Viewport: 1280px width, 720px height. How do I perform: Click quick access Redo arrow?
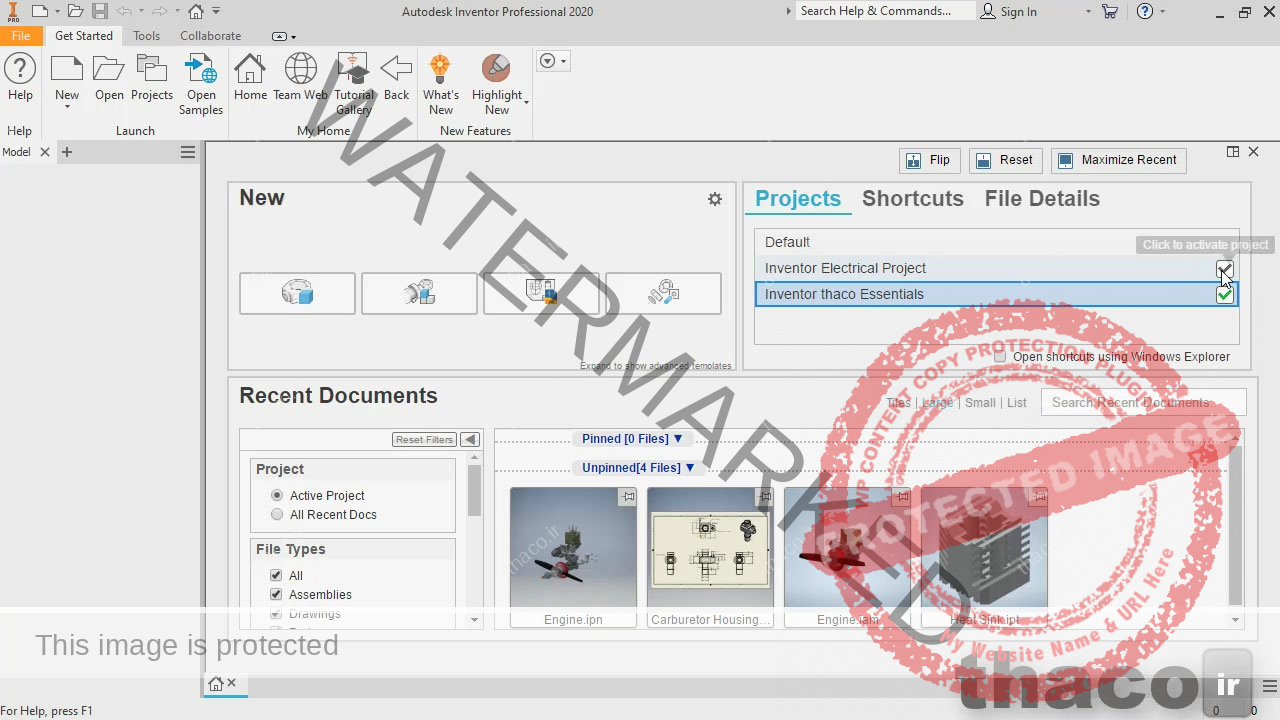[159, 11]
